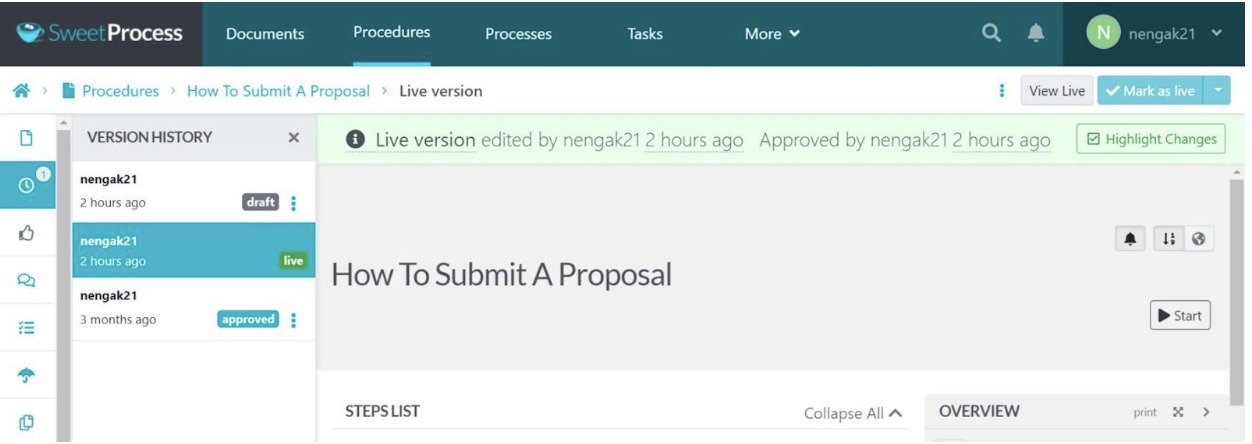Screen dimensions: 1252x444
Task: Close the Version History panel
Action: coord(294,138)
